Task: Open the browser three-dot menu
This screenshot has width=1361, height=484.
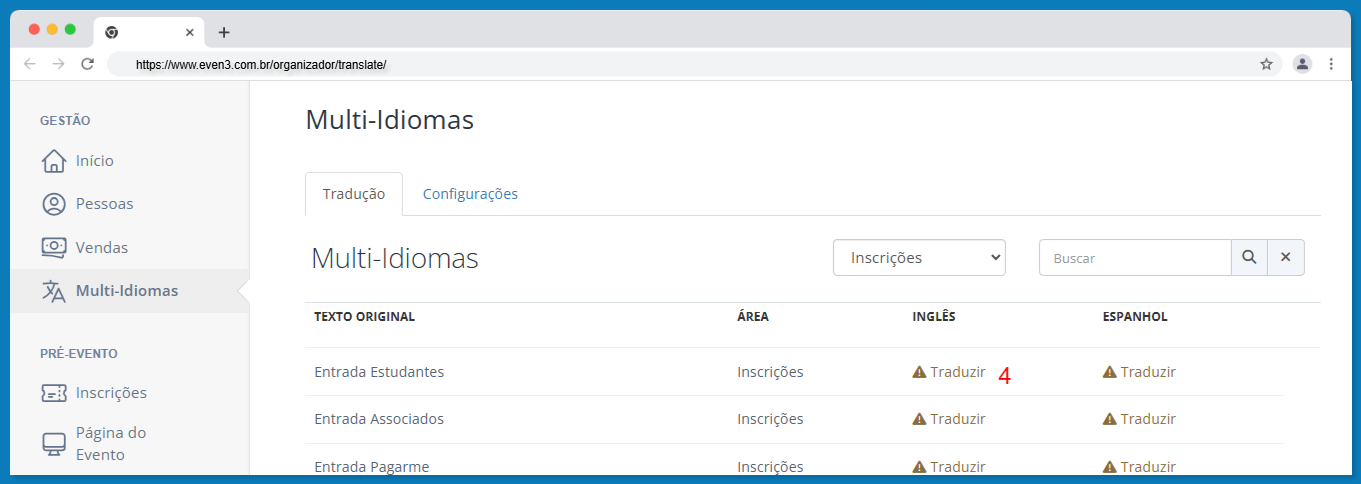Action: point(1331,64)
